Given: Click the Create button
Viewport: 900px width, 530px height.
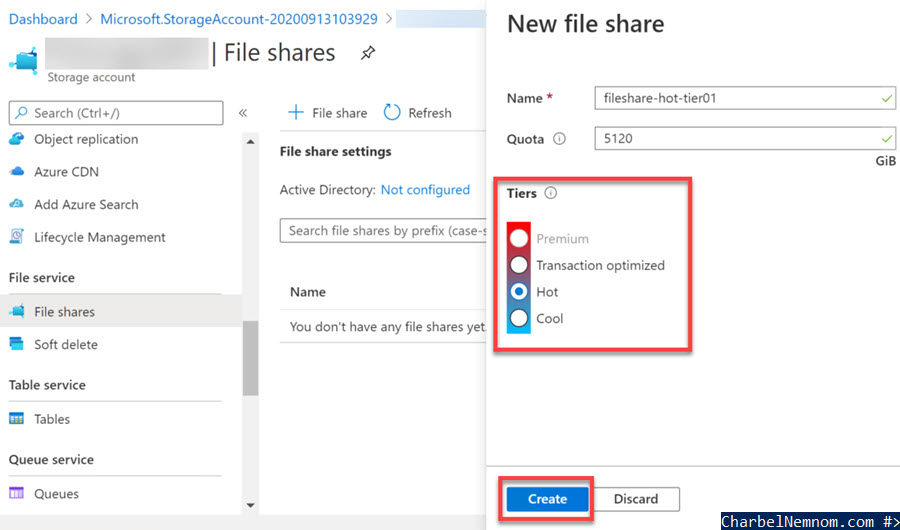Looking at the screenshot, I should pos(547,499).
